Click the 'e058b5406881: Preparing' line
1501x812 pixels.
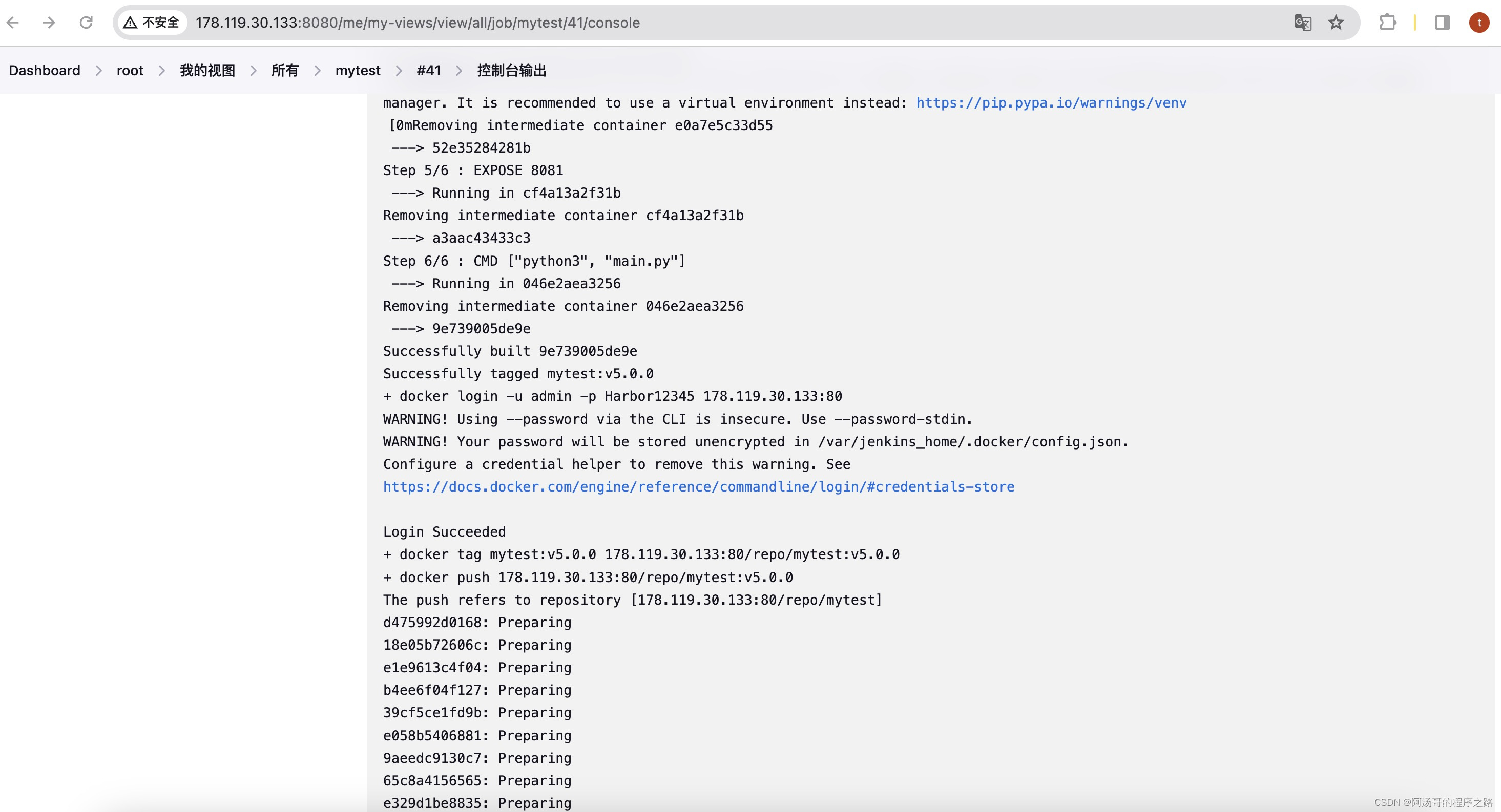(477, 735)
